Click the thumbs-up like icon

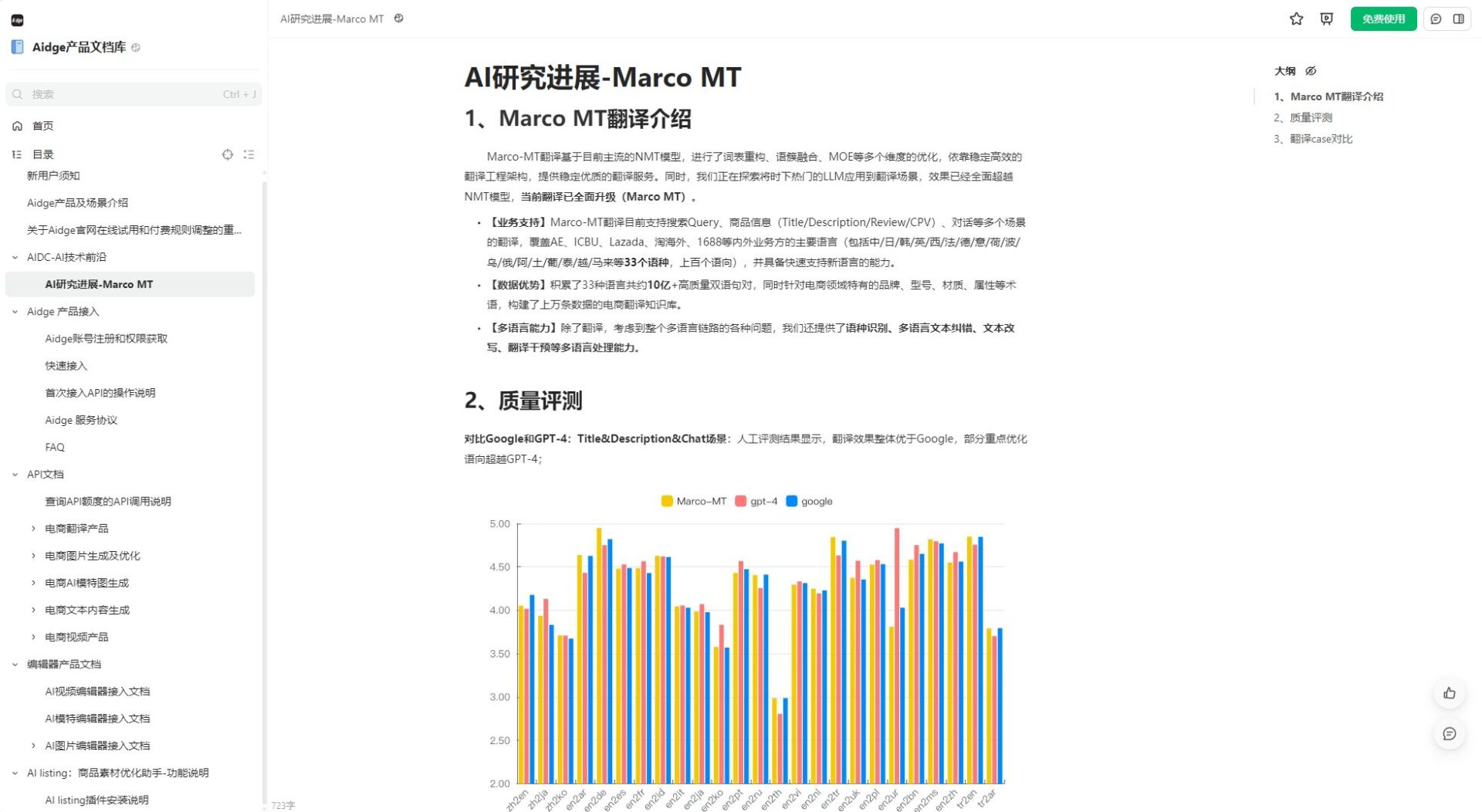(1450, 693)
